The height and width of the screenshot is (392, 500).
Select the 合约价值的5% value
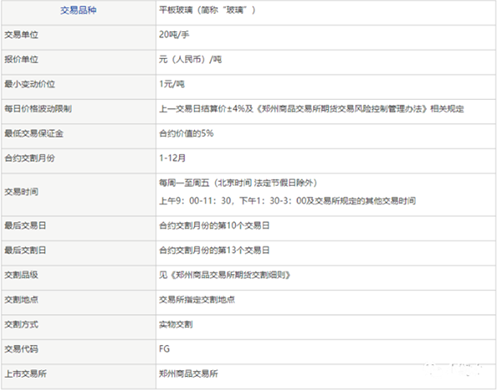pos(186,133)
